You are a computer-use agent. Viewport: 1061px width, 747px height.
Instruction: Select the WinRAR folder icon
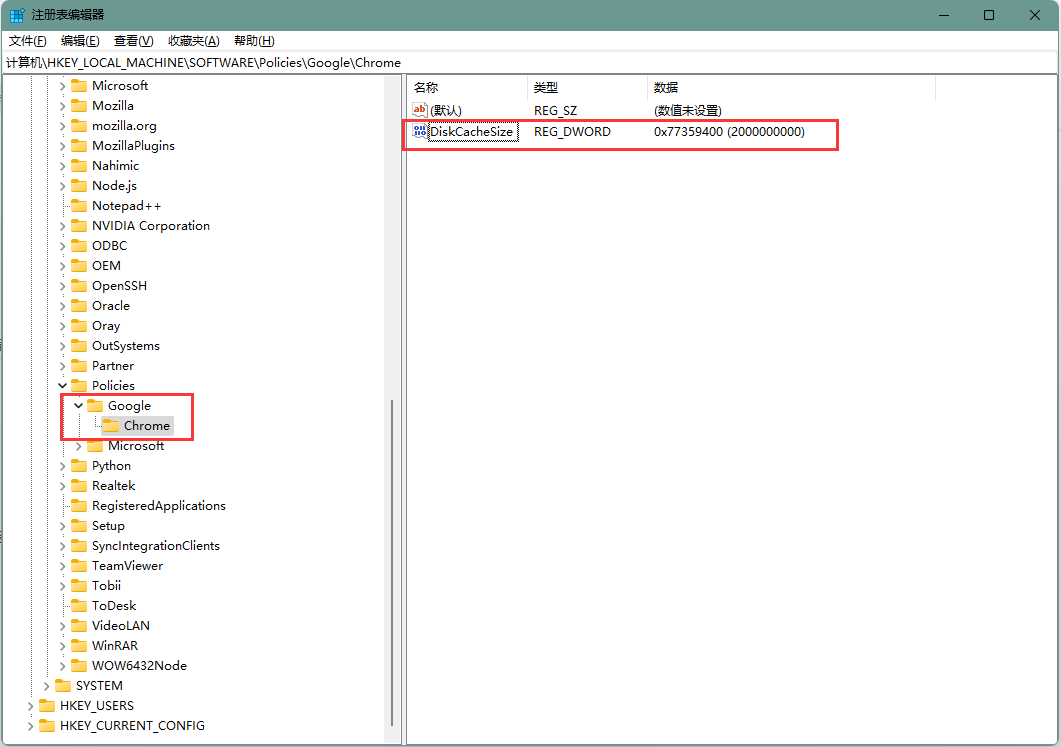pos(79,646)
